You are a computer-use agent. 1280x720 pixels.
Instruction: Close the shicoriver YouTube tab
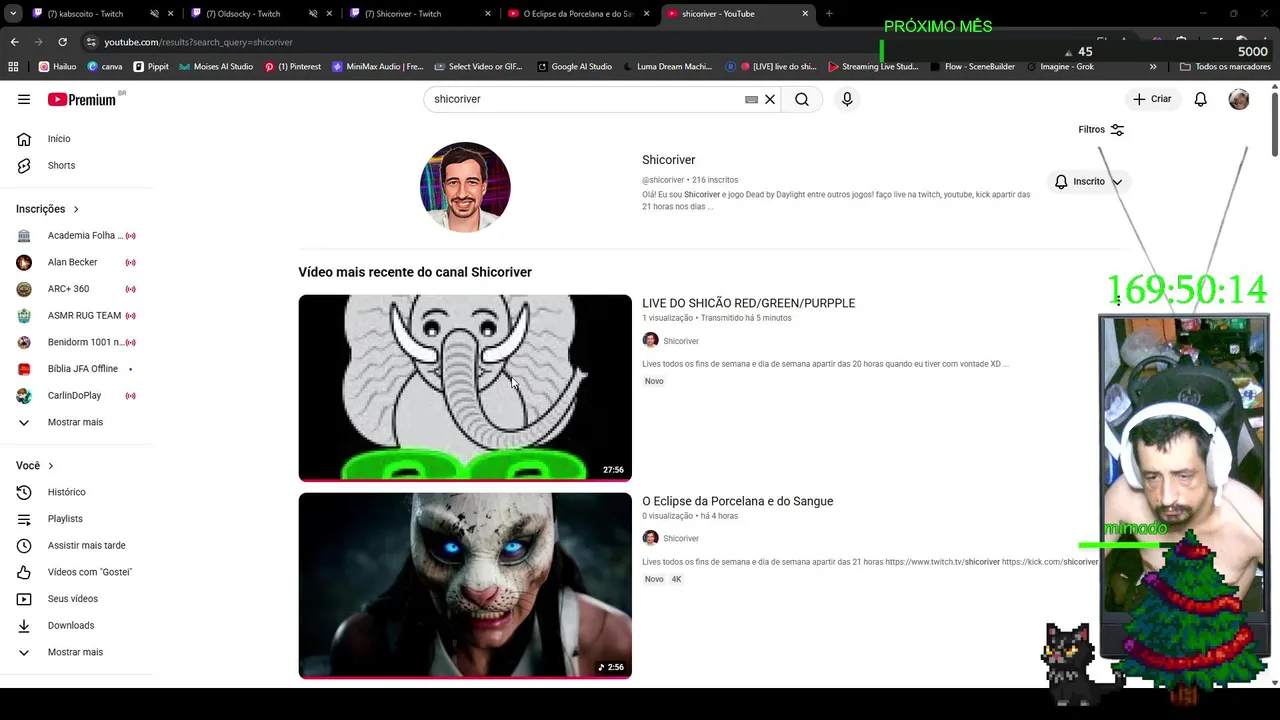click(805, 14)
